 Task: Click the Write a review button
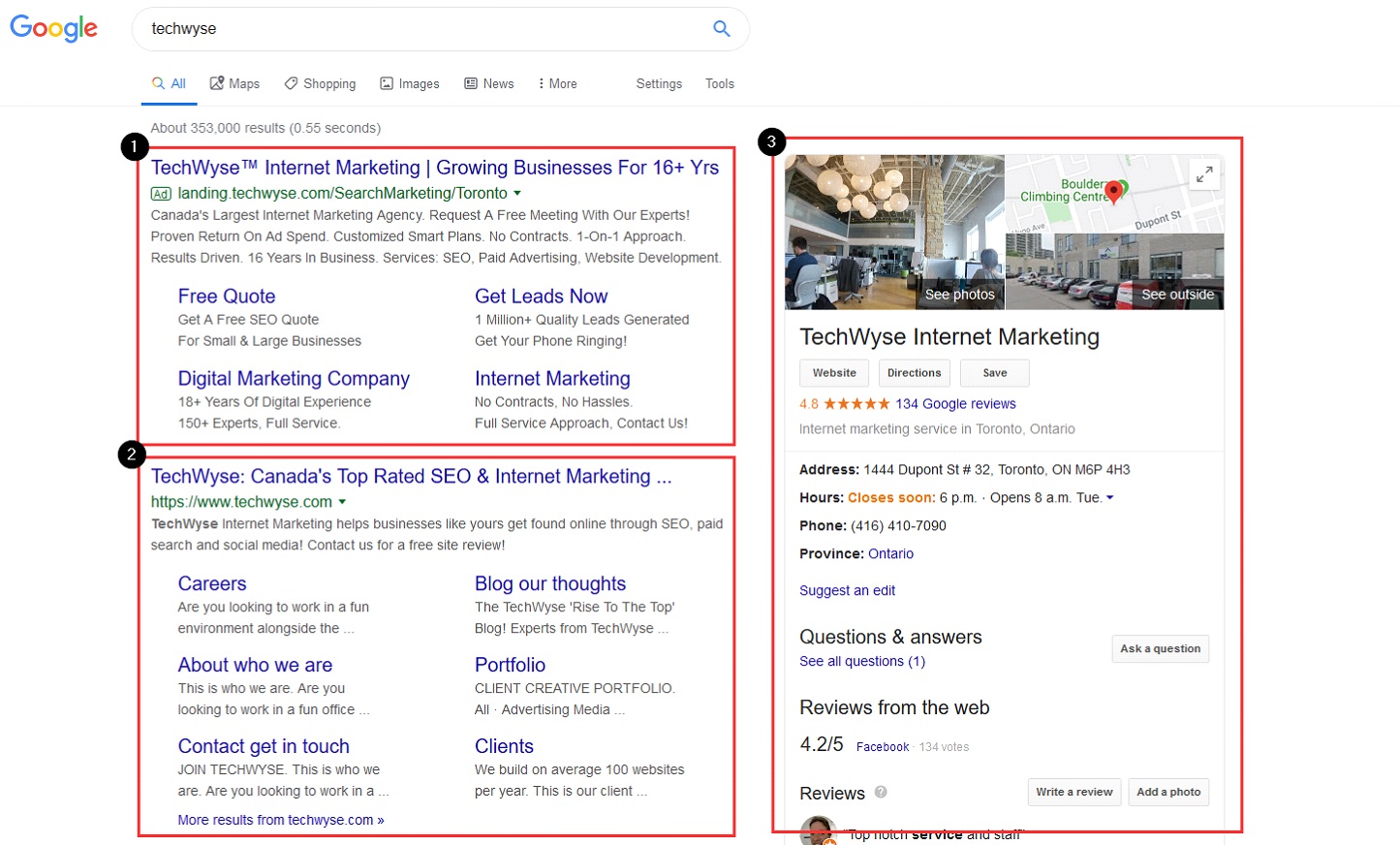point(1073,792)
